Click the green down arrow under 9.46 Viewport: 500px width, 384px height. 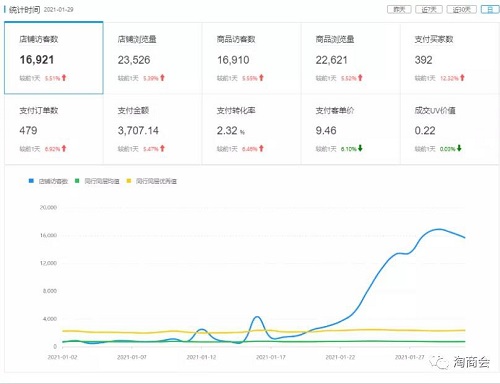click(360, 148)
